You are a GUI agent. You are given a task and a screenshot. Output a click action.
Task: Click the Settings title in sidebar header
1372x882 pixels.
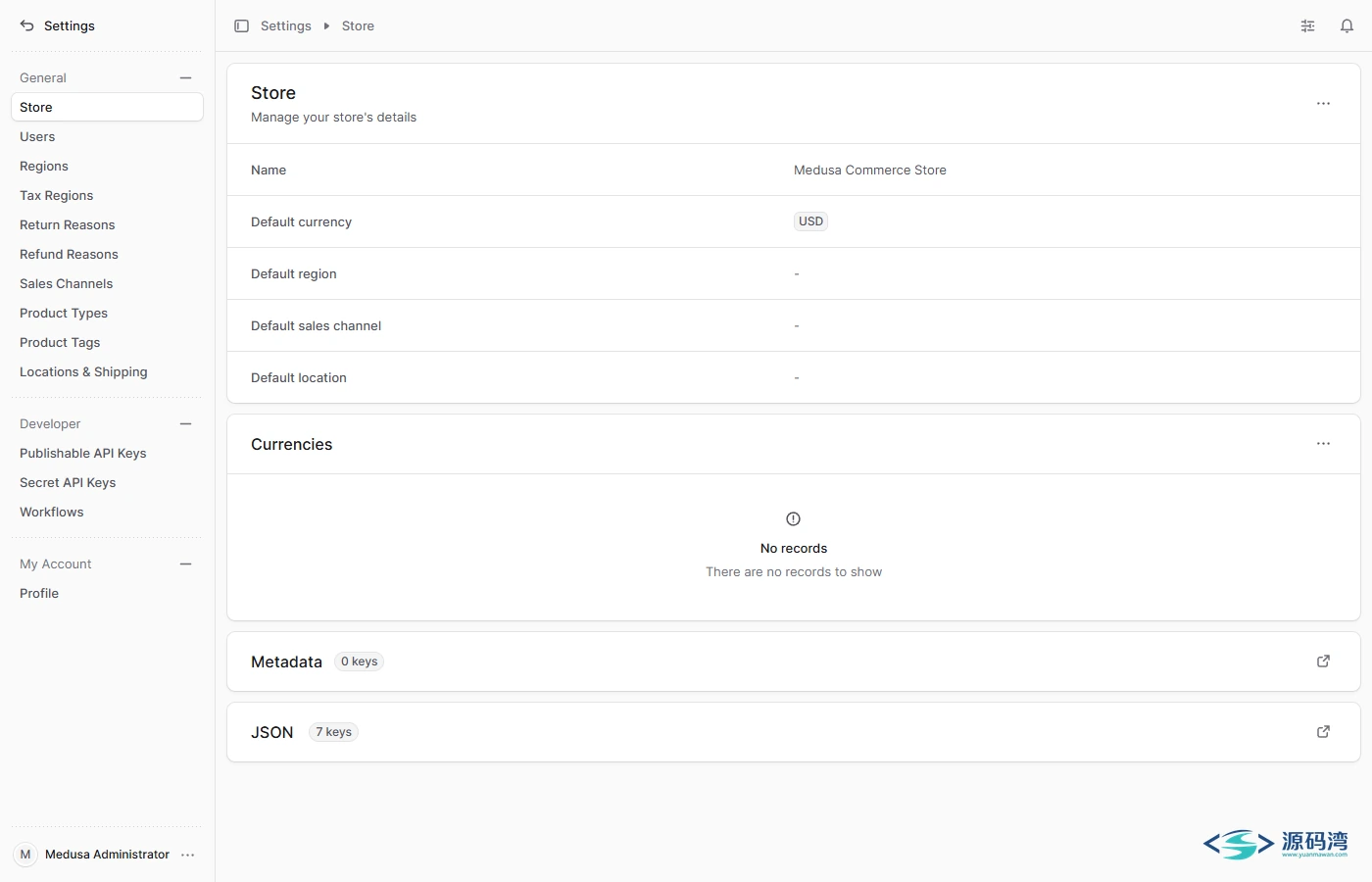coord(70,25)
